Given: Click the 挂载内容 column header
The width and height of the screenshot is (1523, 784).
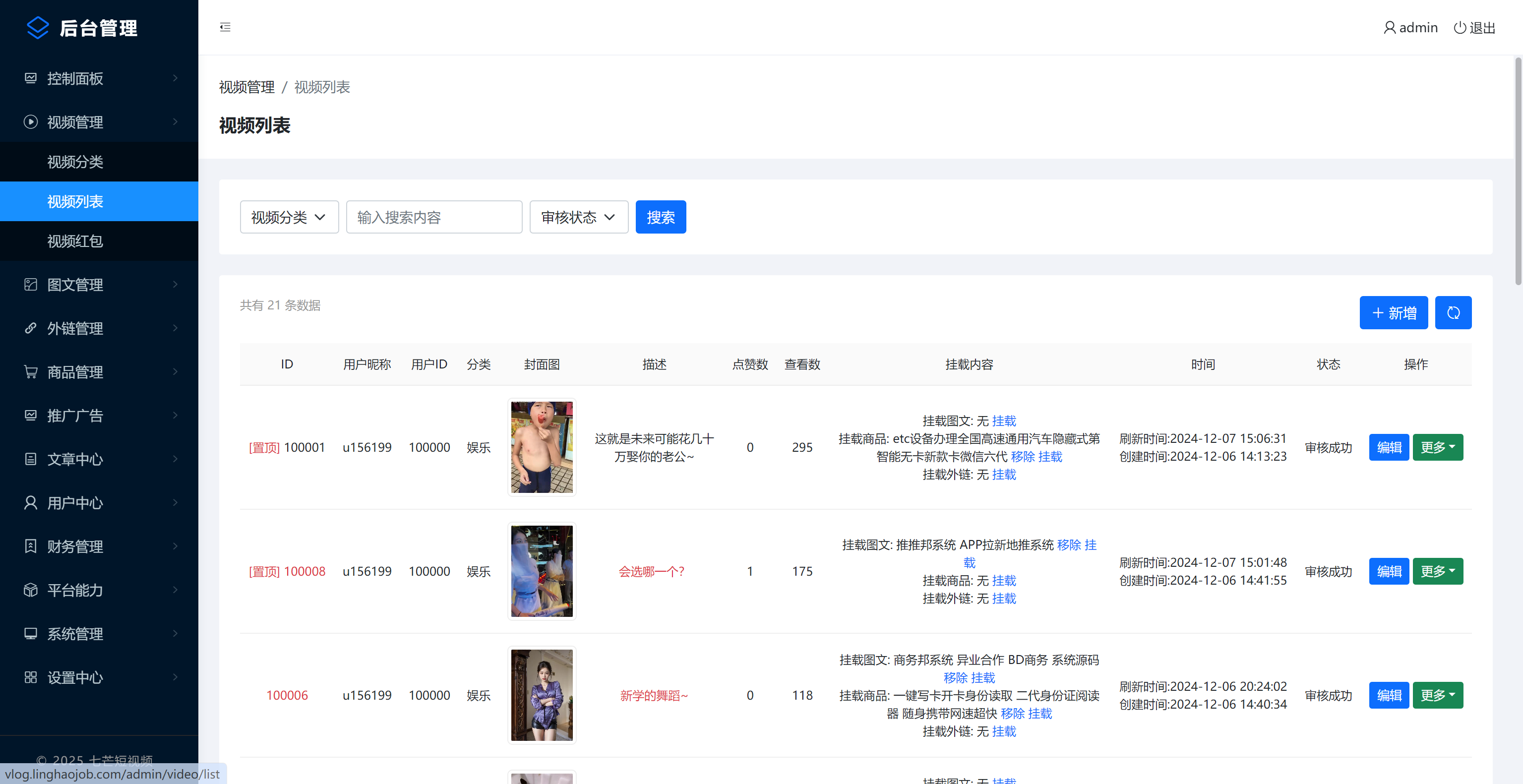Looking at the screenshot, I should [x=969, y=364].
